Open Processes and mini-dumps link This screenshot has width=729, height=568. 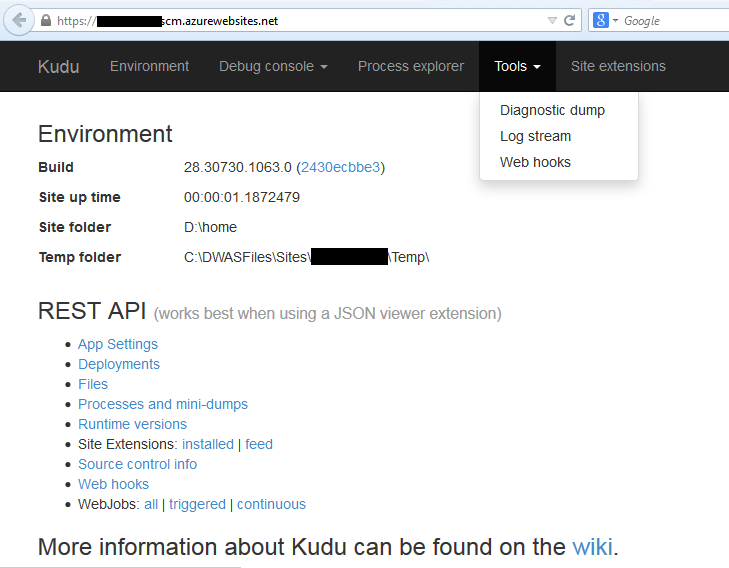click(163, 404)
